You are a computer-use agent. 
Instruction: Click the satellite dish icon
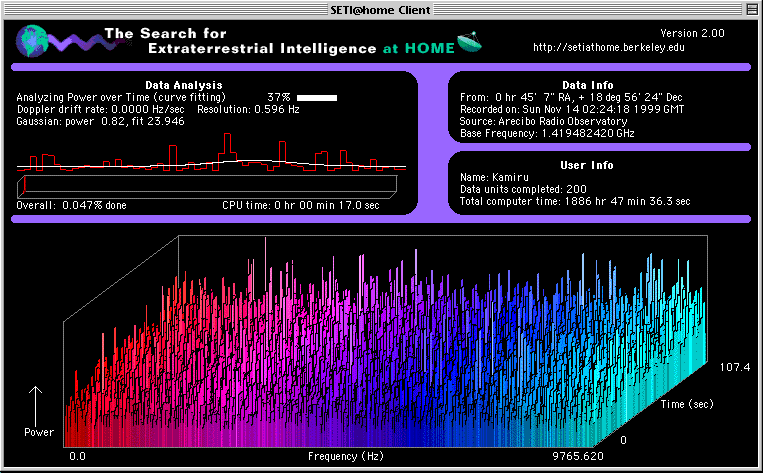pos(469,42)
